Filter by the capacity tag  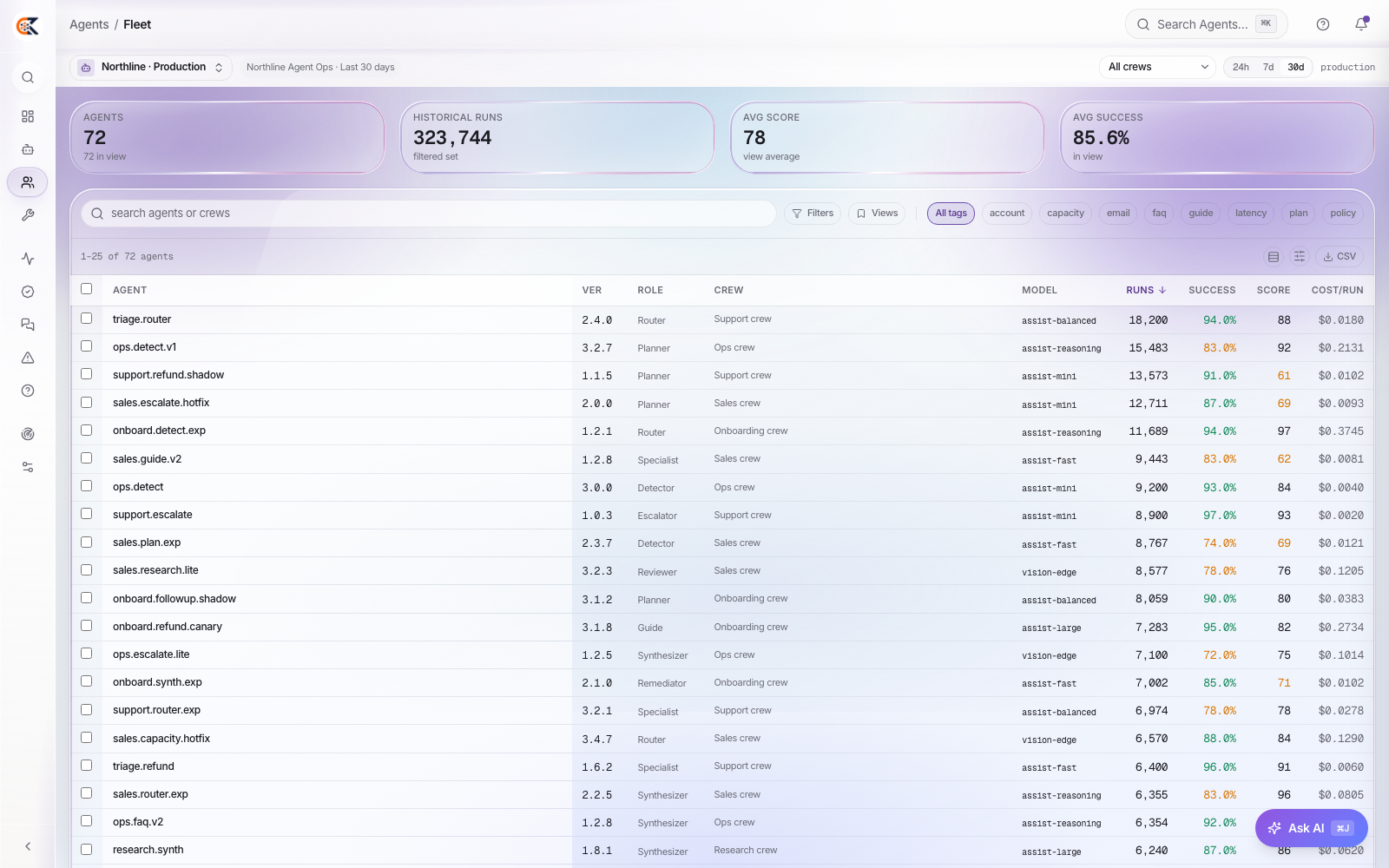point(1065,214)
